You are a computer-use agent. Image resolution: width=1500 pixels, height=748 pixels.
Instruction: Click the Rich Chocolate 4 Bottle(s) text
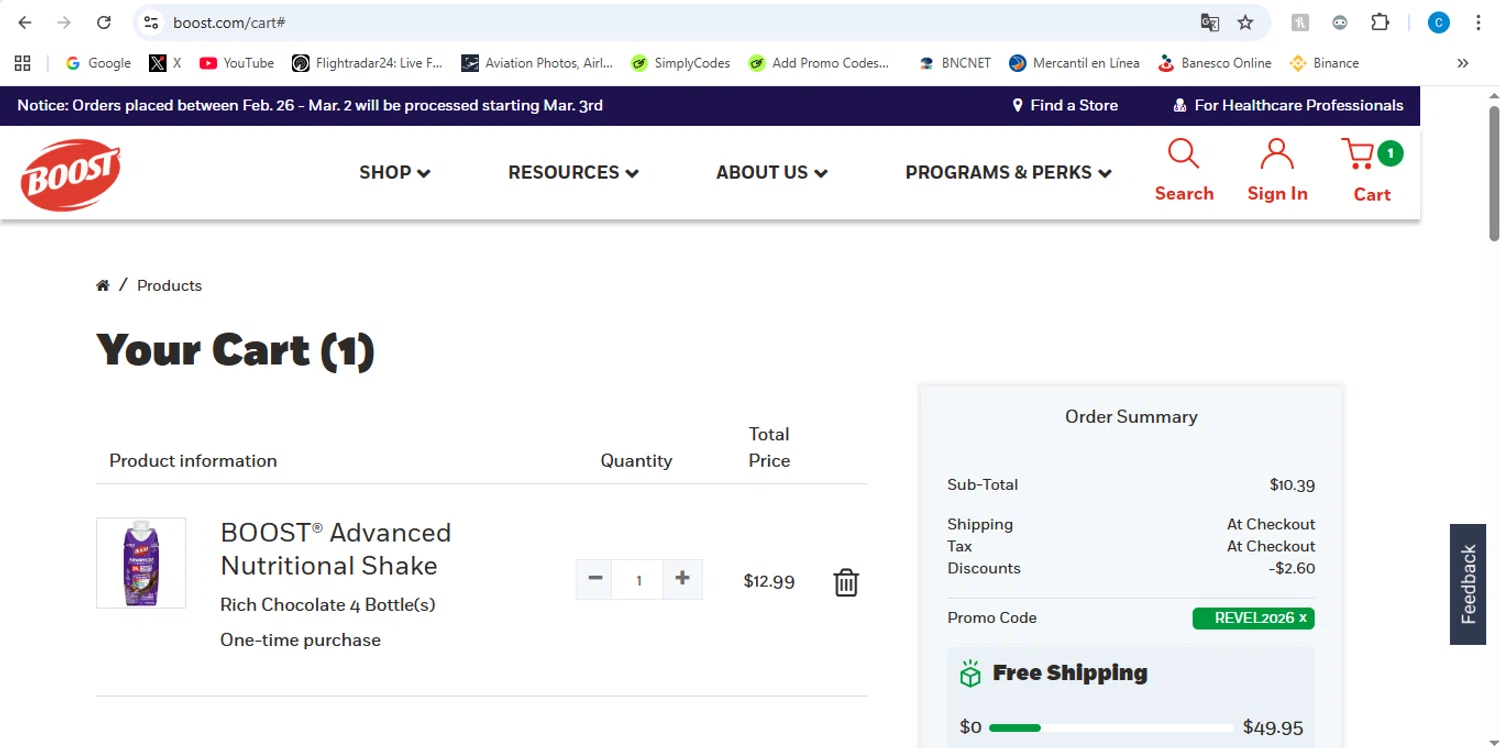(328, 605)
